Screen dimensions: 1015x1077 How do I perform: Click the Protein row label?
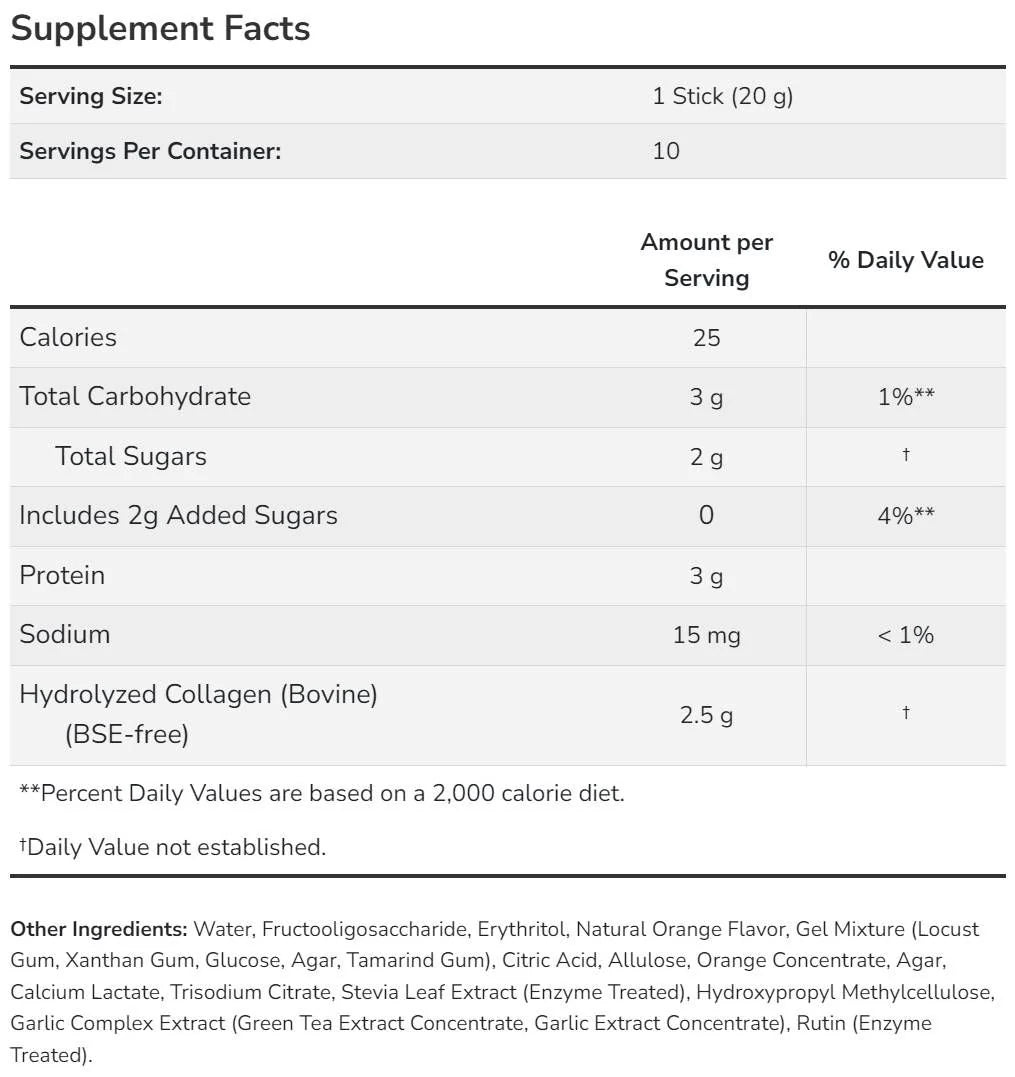(62, 575)
